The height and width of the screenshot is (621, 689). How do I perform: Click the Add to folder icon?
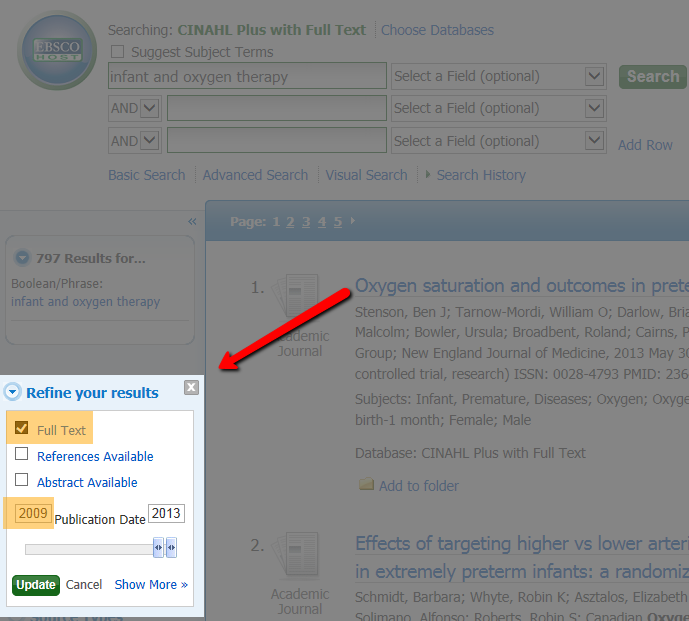tap(366, 484)
